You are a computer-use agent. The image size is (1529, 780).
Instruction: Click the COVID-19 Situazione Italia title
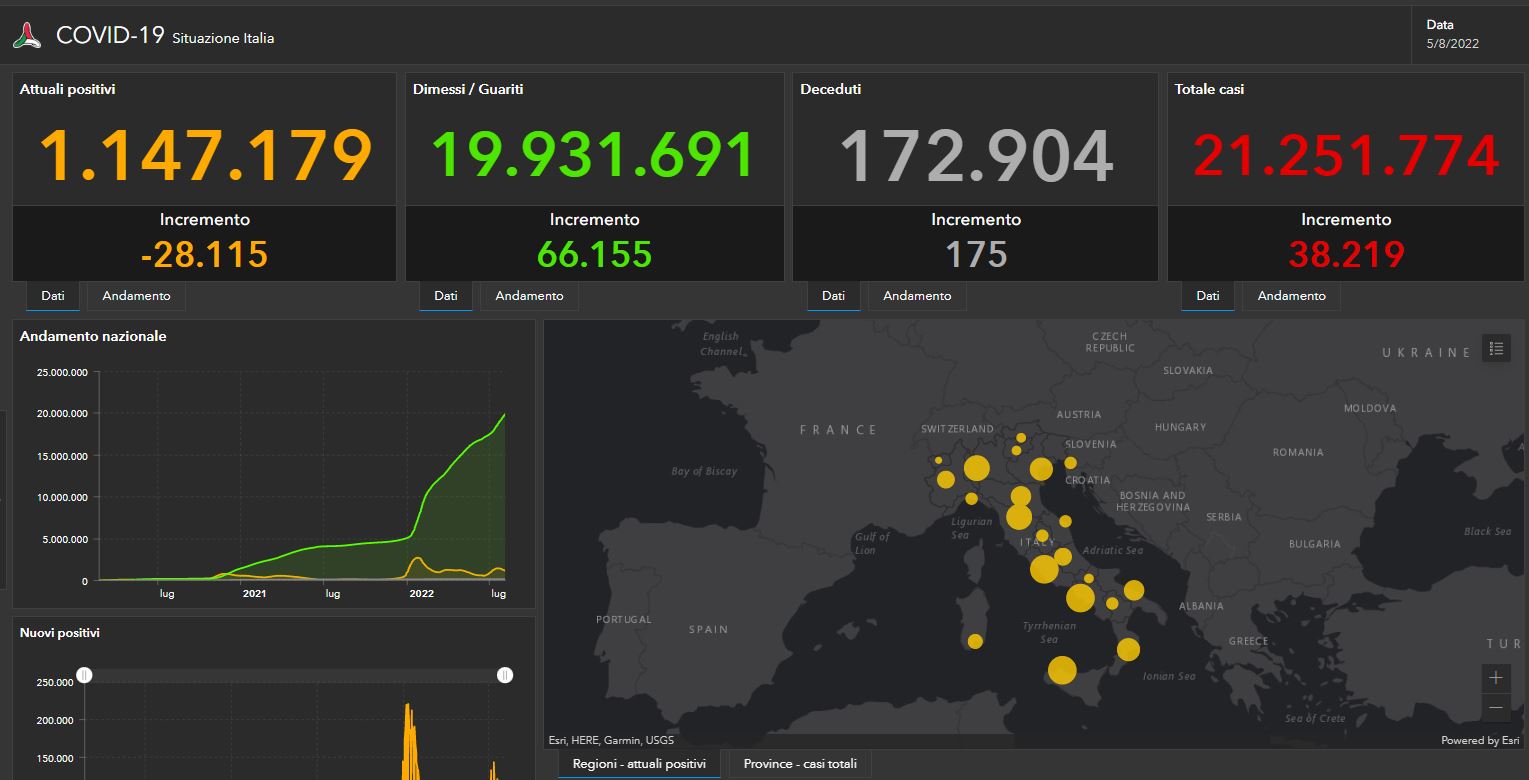[165, 36]
